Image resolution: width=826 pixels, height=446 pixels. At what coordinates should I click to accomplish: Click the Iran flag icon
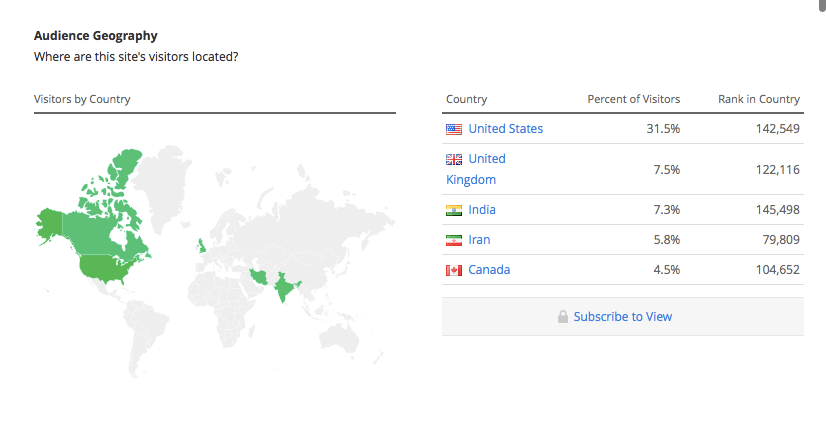coord(454,240)
